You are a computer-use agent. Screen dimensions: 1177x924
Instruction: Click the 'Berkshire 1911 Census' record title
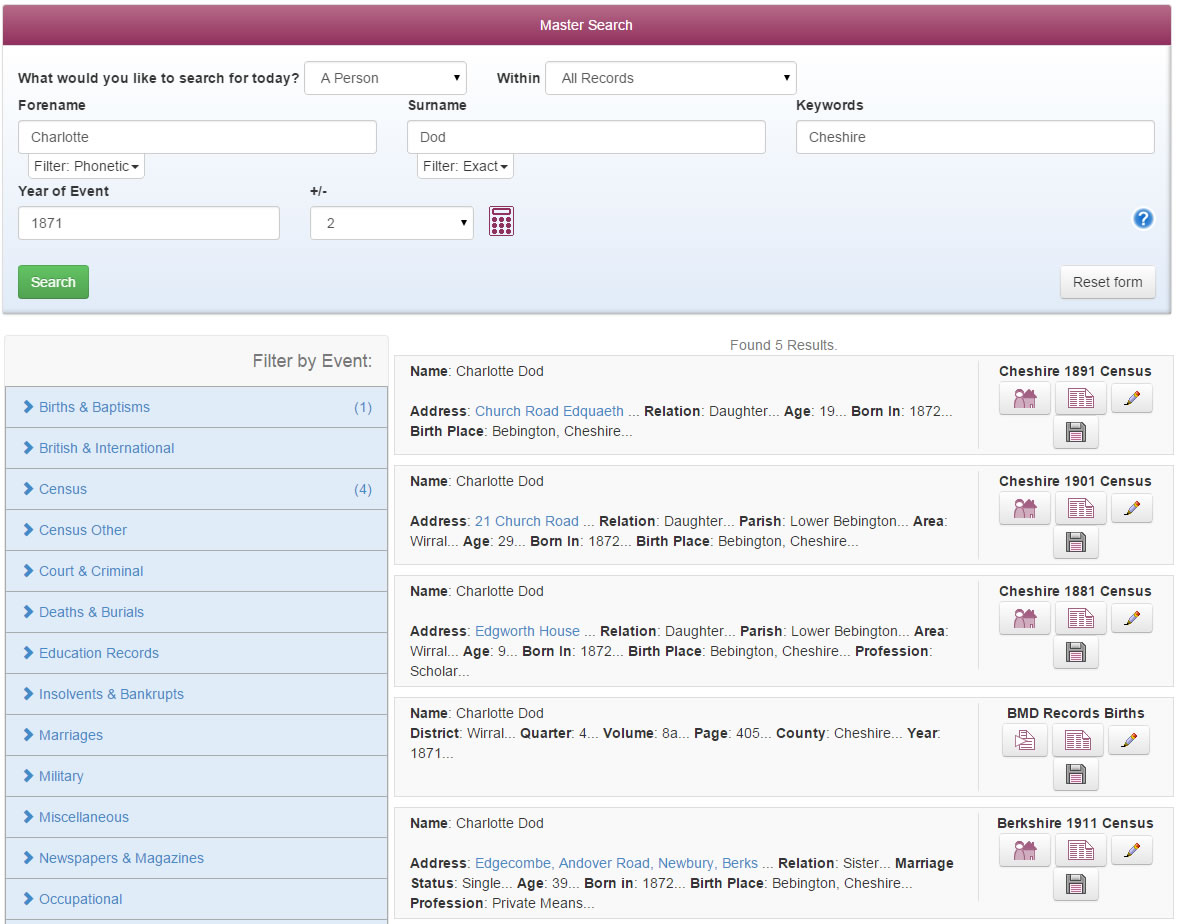[x=1075, y=823]
